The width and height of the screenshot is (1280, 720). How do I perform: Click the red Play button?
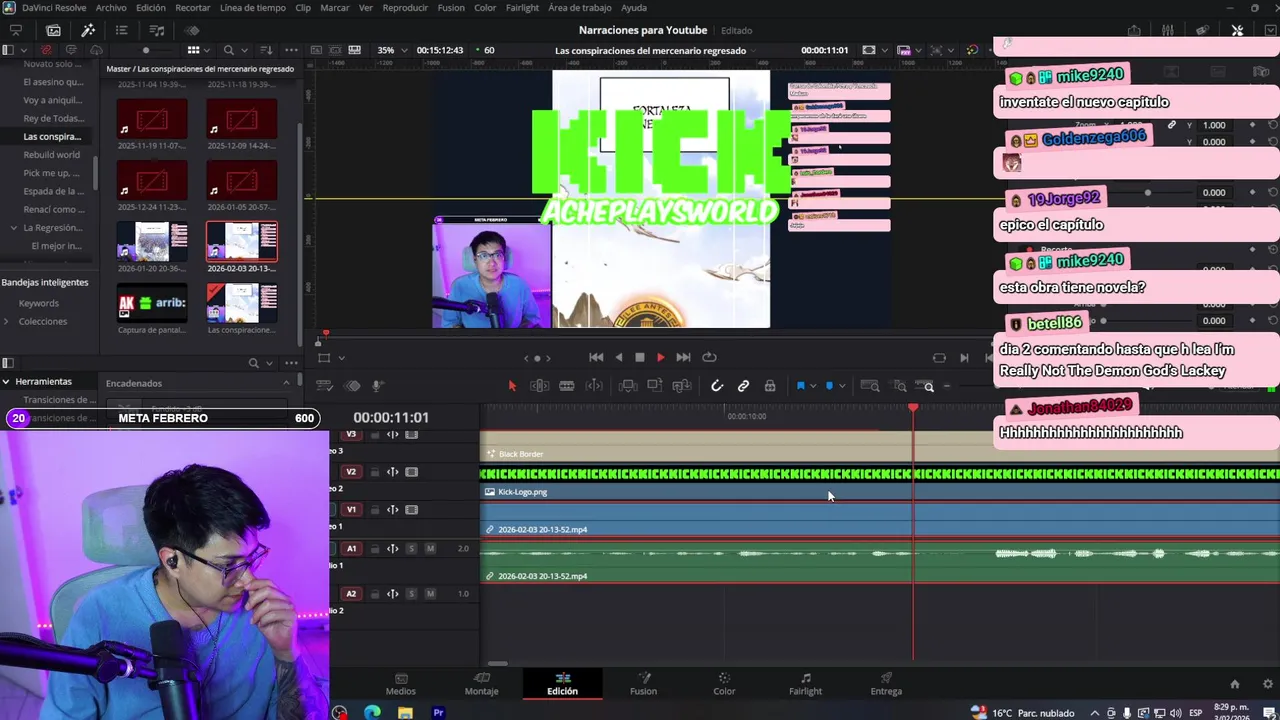pyautogui.click(x=660, y=357)
